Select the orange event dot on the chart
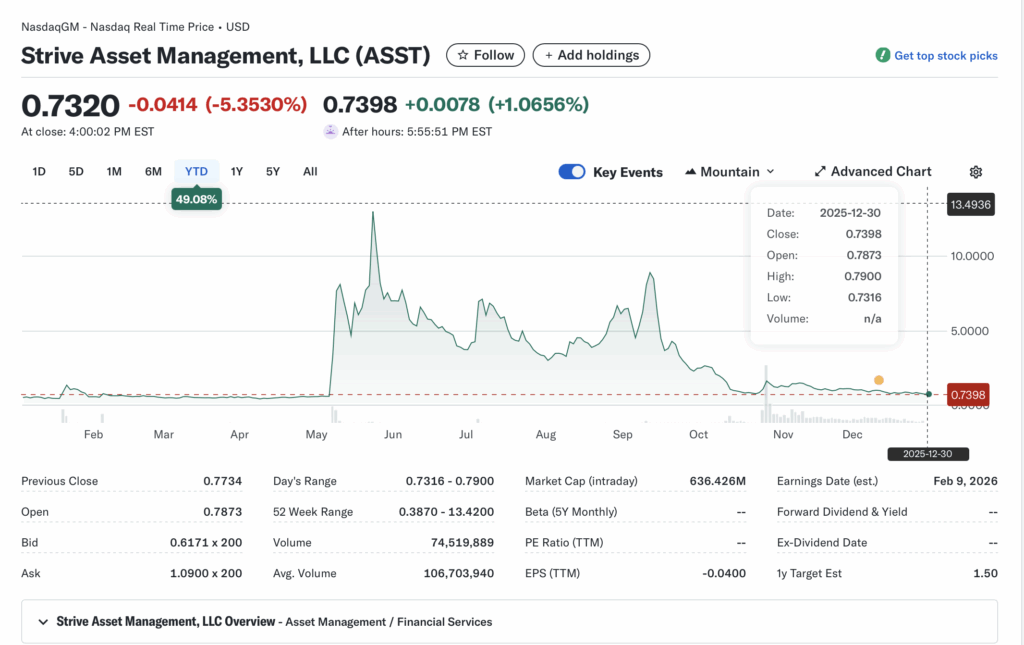Screen dimensions: 1024x645 [879, 380]
